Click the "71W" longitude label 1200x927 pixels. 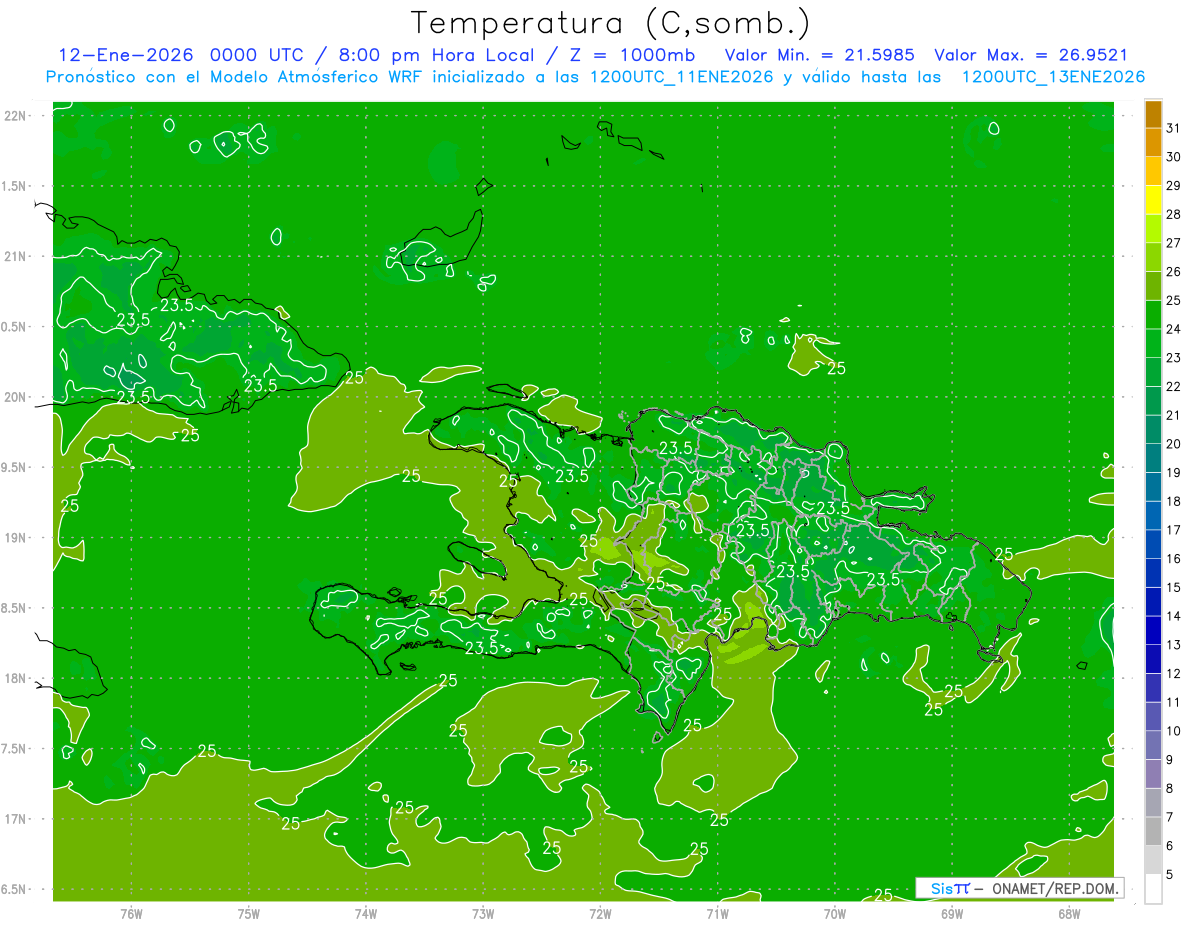click(x=717, y=914)
